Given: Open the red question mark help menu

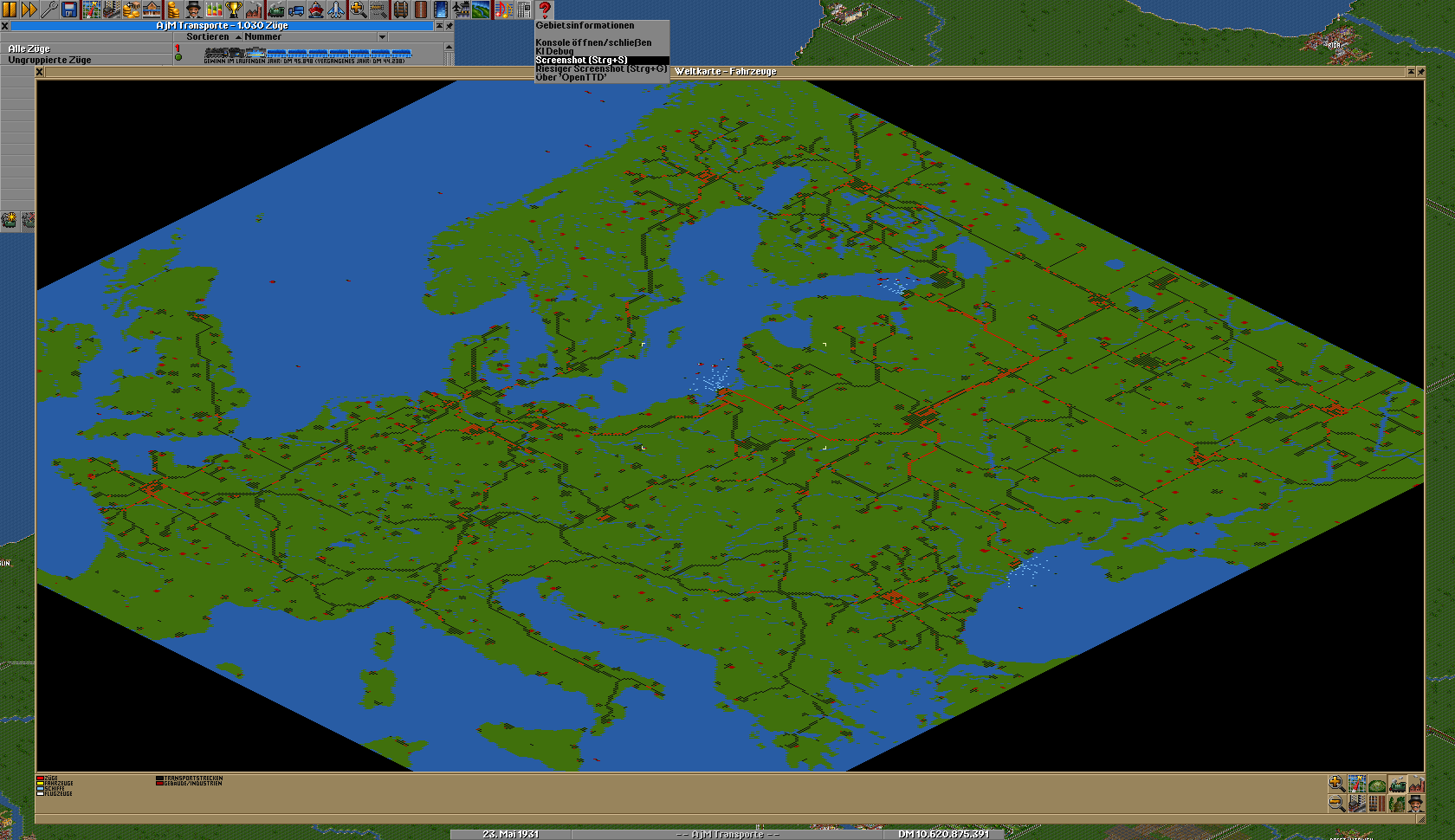Looking at the screenshot, I should 545,10.
